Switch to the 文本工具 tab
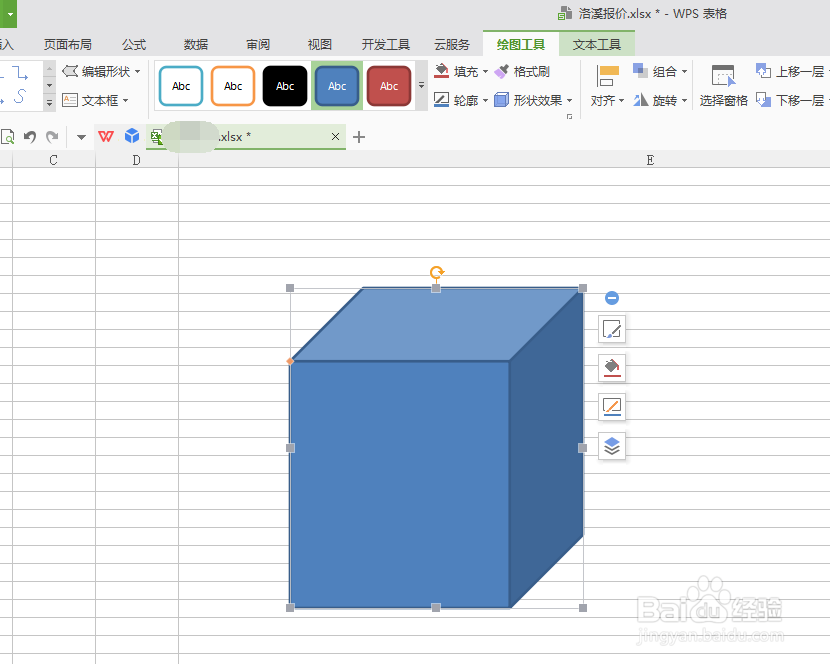The image size is (830, 664). 597,44
